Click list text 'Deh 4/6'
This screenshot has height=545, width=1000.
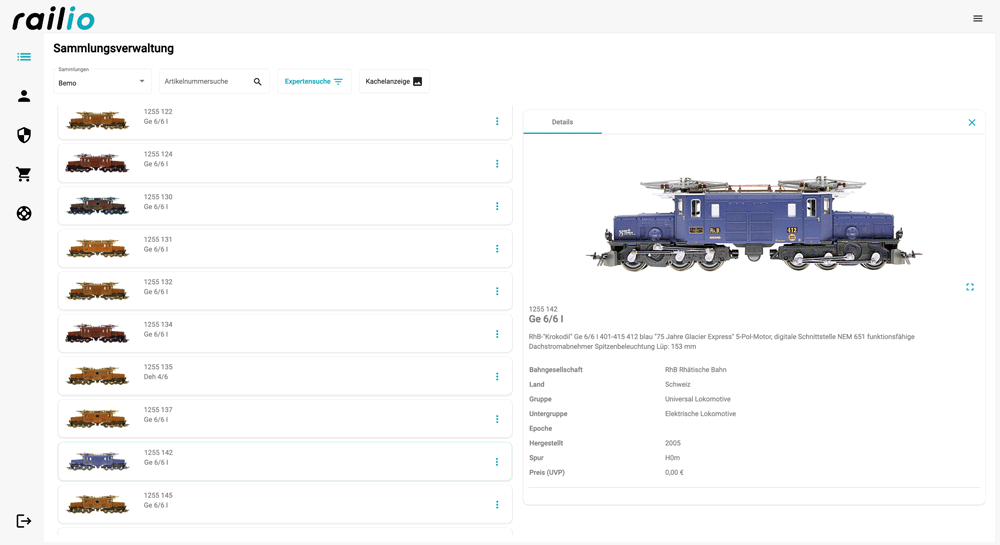[156, 377]
